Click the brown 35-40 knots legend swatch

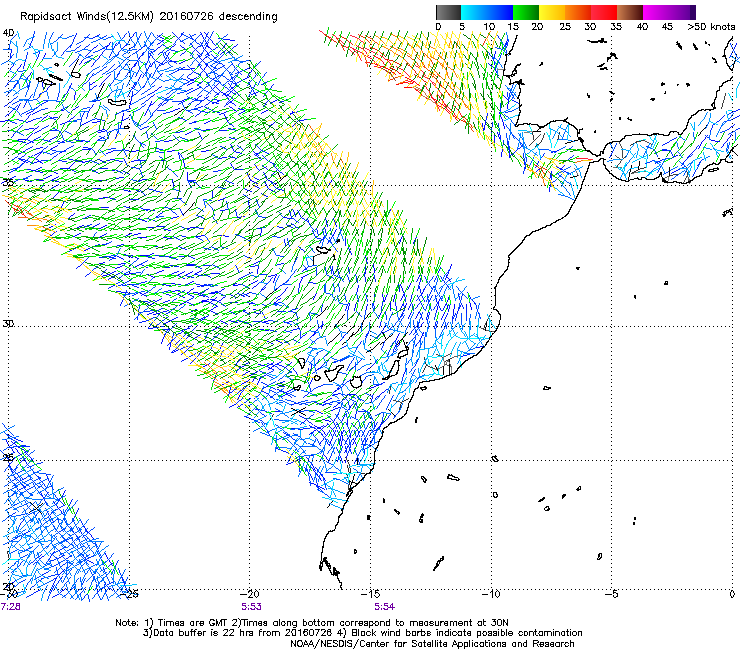pyautogui.click(x=630, y=12)
